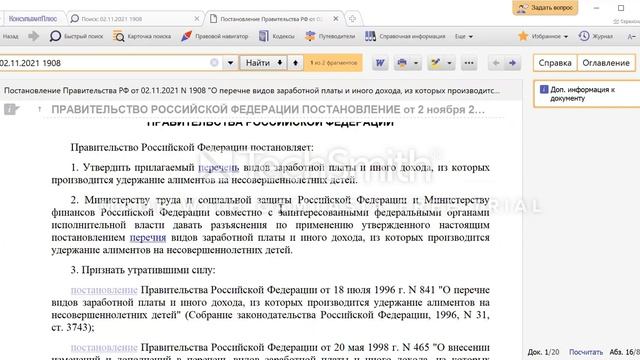This screenshot has height=360, width=640.
Task: Open Путеводители guides
Action: click(330, 36)
